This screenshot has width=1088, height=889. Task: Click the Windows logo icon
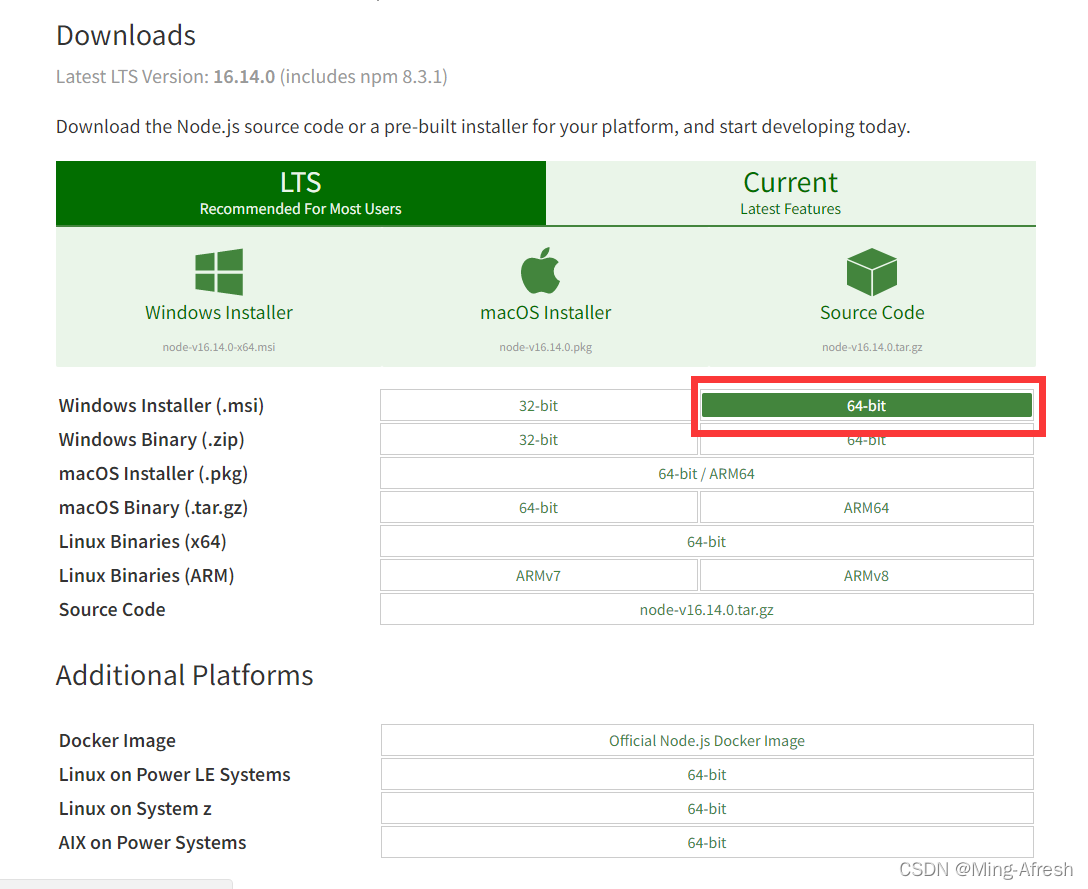219,271
